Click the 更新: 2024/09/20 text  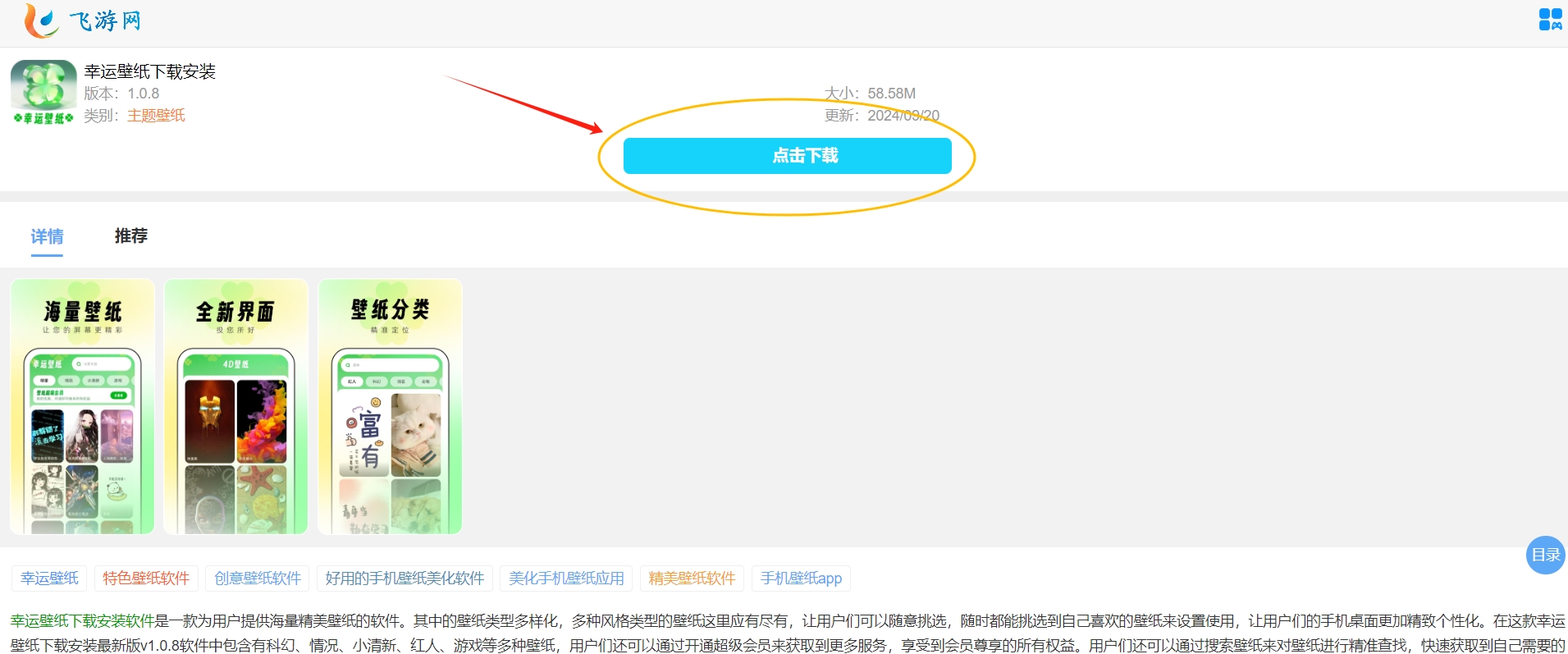tap(882, 116)
